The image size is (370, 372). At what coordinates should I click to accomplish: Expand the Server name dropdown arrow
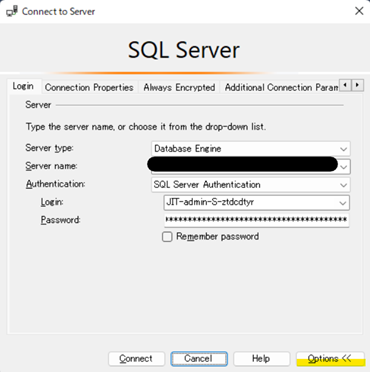[344, 167]
